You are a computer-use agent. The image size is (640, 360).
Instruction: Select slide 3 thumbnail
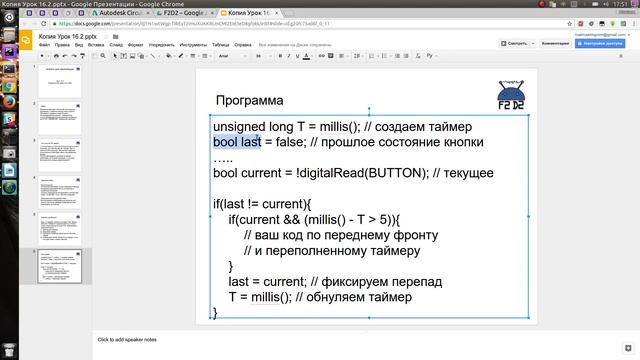point(60,156)
